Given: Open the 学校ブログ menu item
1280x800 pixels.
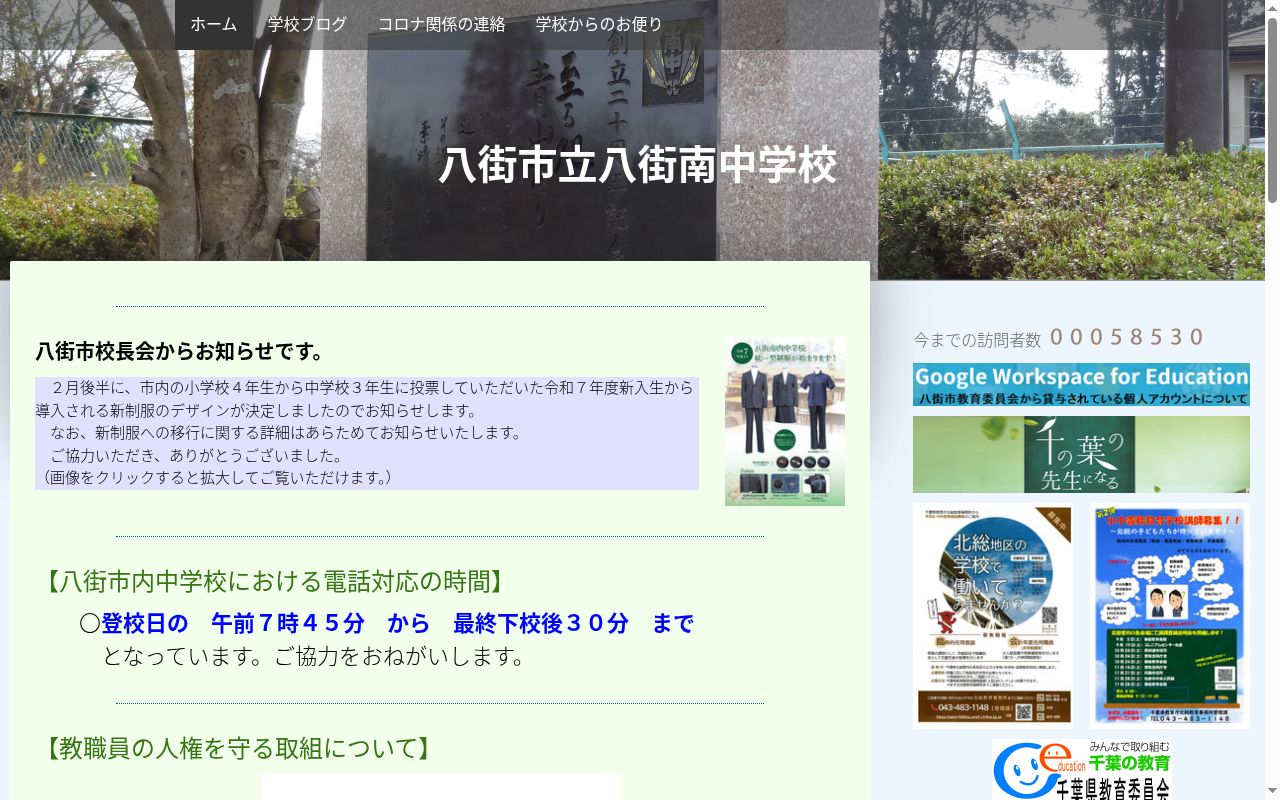Looking at the screenshot, I should pos(307,25).
